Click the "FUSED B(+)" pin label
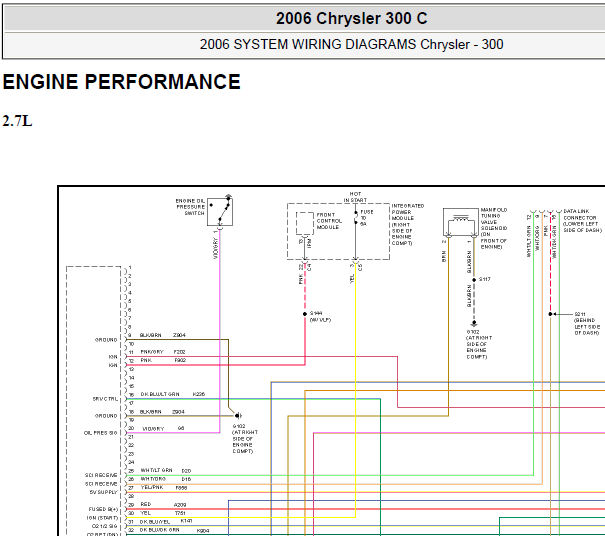This screenshot has width=605, height=536. (x=103, y=509)
